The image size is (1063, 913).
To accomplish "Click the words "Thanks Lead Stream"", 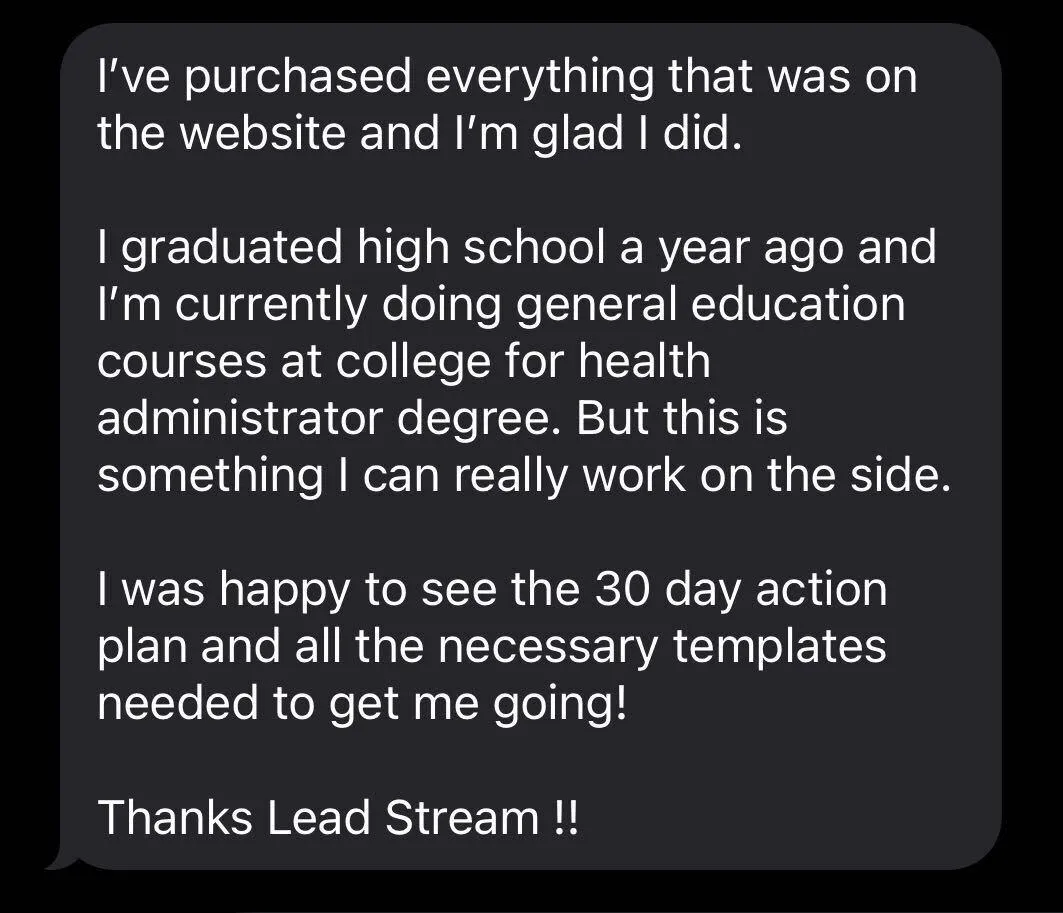I will pyautogui.click(x=318, y=817).
